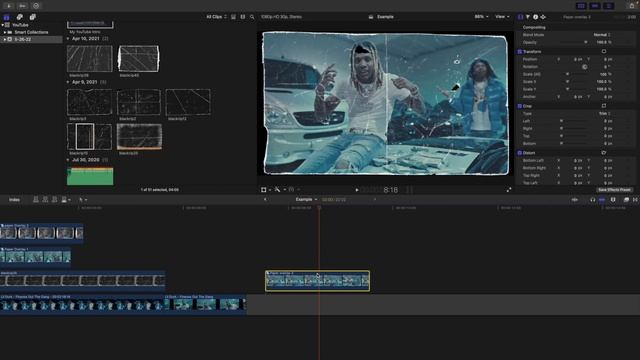Select the green Jul 30, 2020 clip thumbnail
The height and width of the screenshot is (360, 640).
pos(90,176)
